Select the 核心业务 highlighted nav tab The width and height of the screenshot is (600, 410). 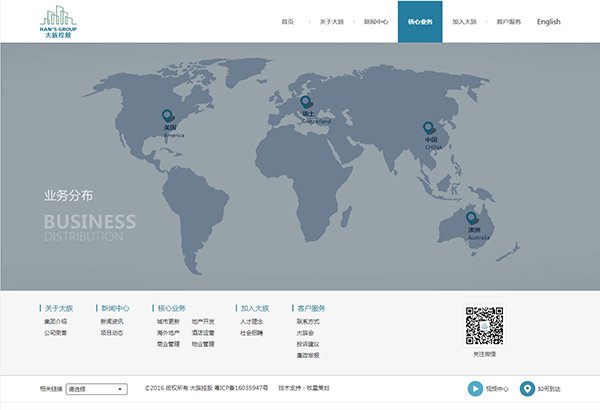pos(420,22)
